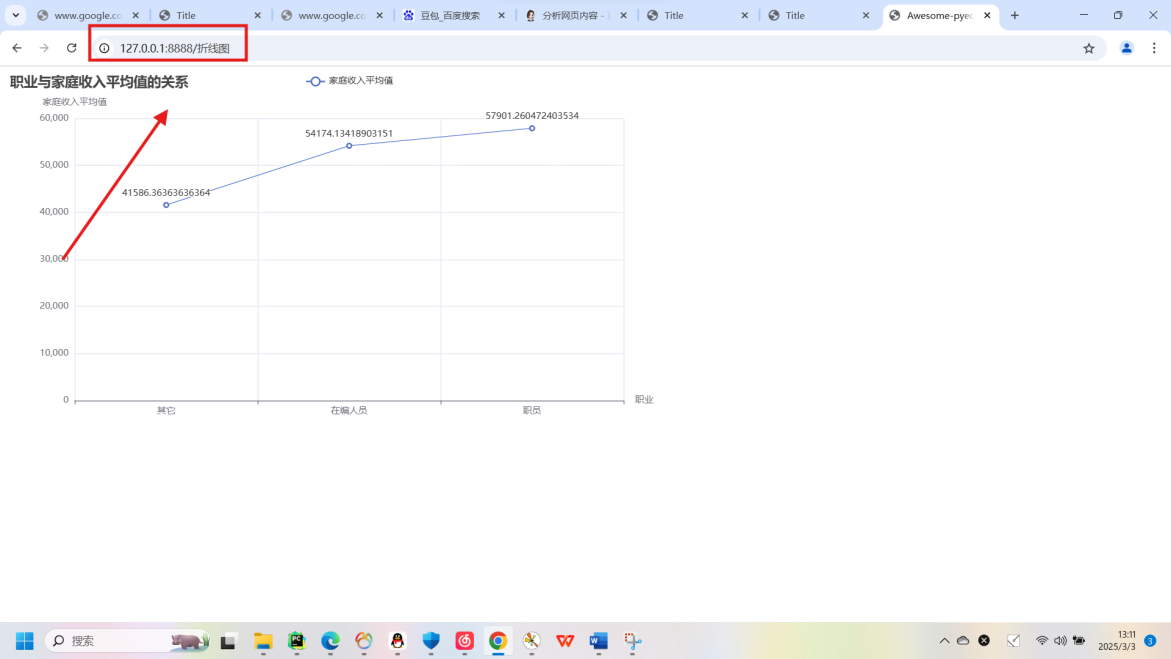Open the Chrome profile avatar icon
1171x659 pixels.
click(1126, 48)
